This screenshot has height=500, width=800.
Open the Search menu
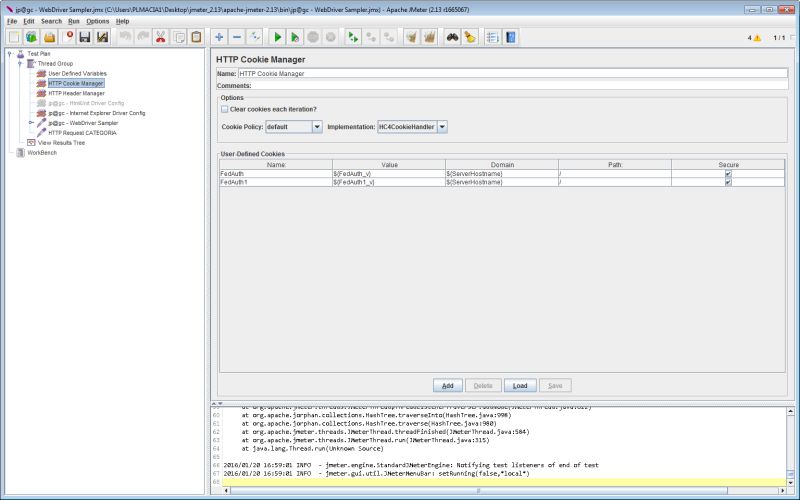[51, 21]
